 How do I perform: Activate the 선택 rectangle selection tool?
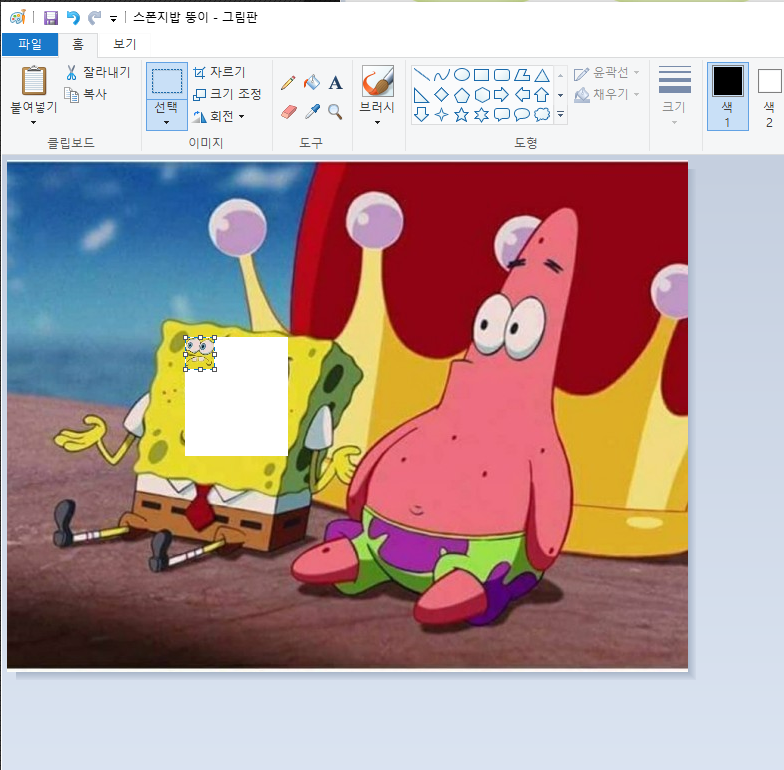pos(166,81)
